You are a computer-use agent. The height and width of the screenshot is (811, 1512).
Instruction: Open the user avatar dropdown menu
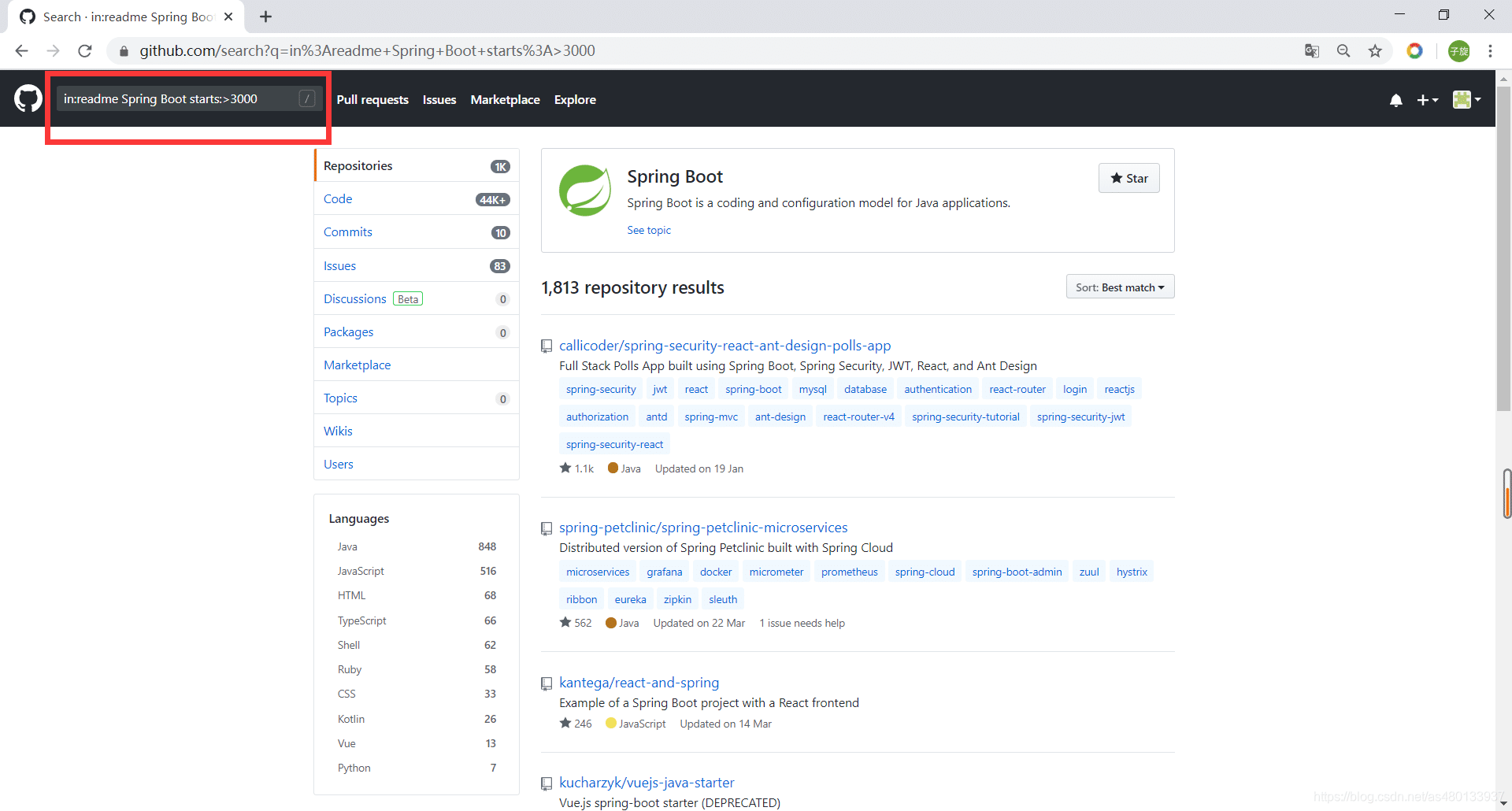[x=1467, y=99]
